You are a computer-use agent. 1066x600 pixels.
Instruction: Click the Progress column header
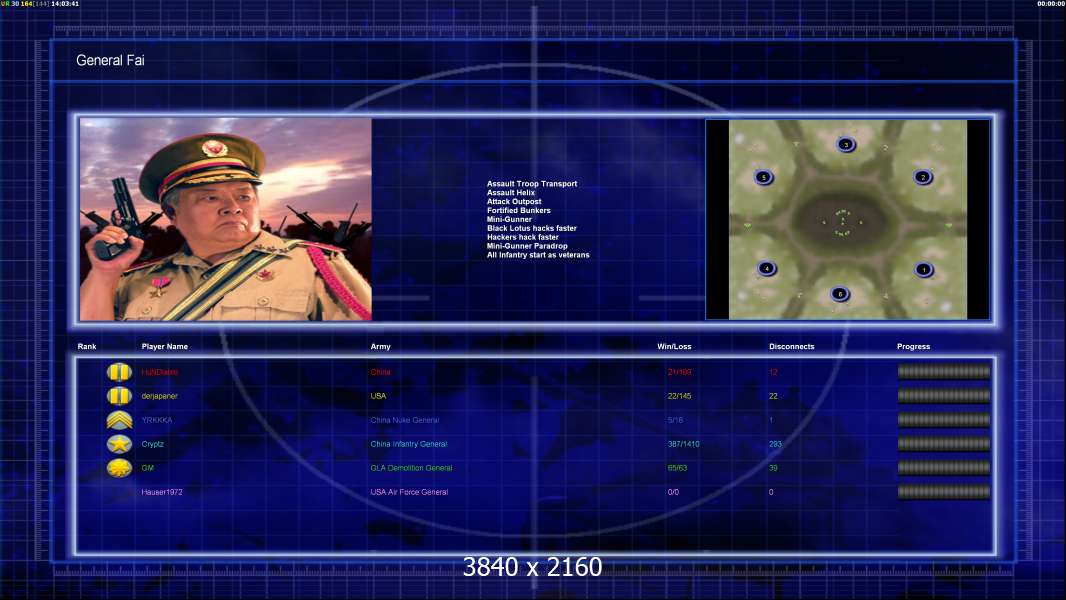click(913, 347)
